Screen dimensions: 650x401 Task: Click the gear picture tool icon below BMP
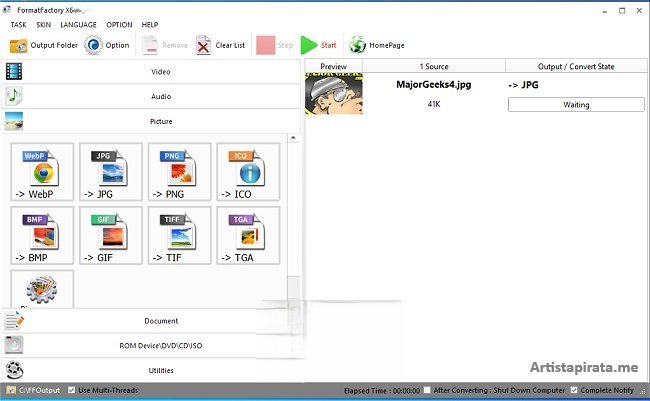coord(42,289)
